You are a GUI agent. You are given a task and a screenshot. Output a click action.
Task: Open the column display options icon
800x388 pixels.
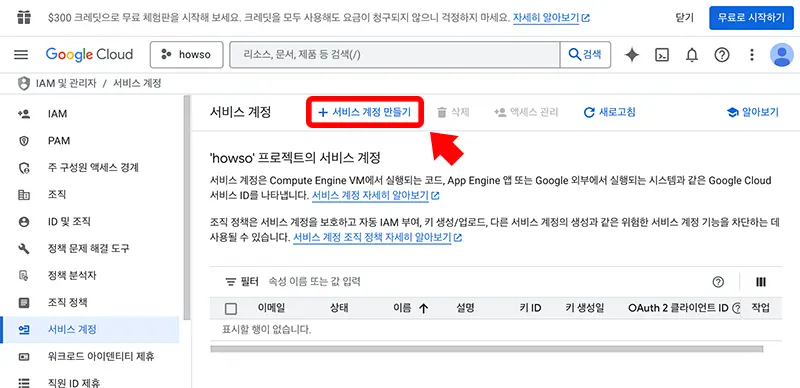point(761,282)
